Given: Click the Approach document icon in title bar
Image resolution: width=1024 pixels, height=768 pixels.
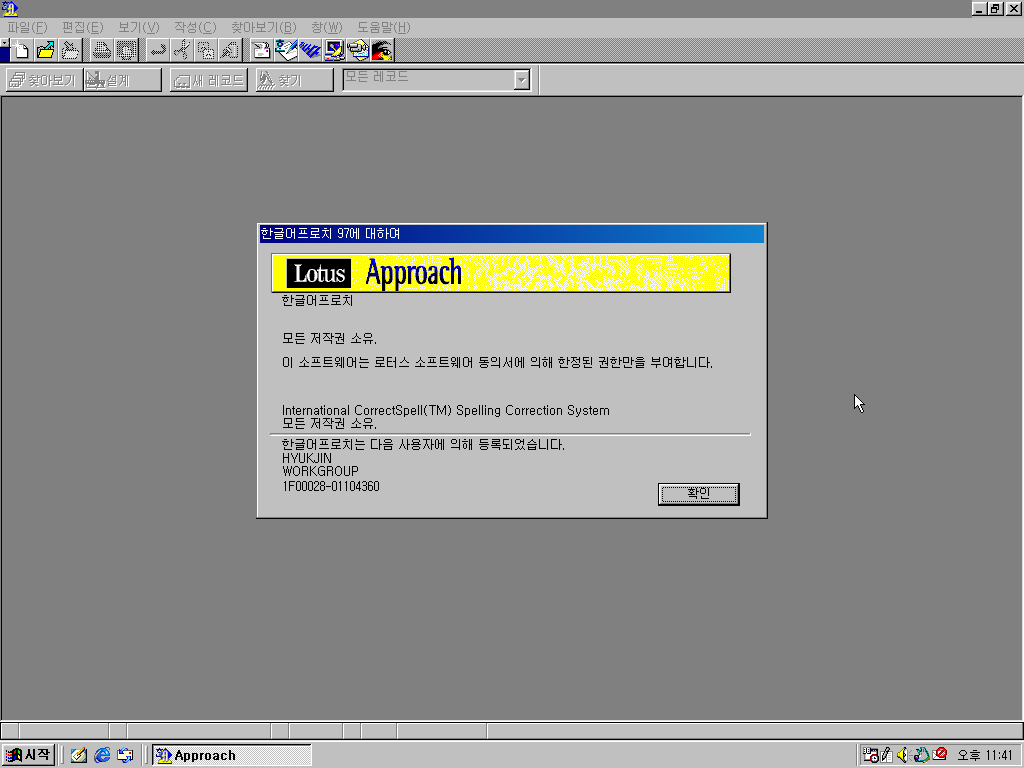Looking at the screenshot, I should [10, 8].
